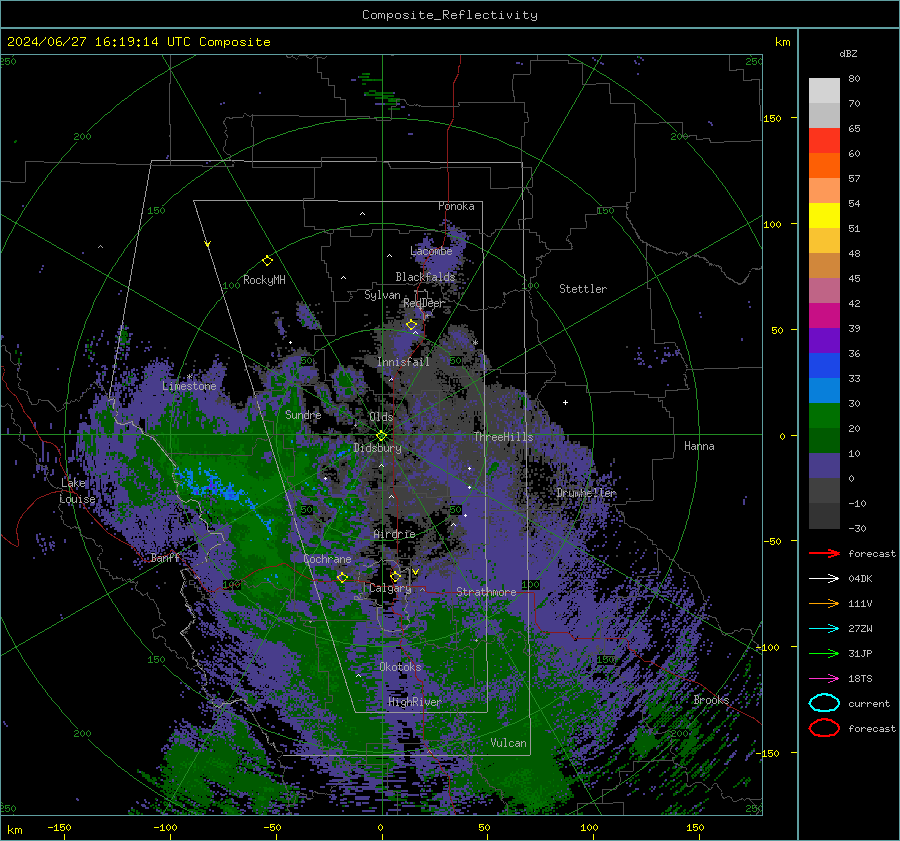Click the yellow diamond marker below Cochrane

pyautogui.click(x=342, y=577)
